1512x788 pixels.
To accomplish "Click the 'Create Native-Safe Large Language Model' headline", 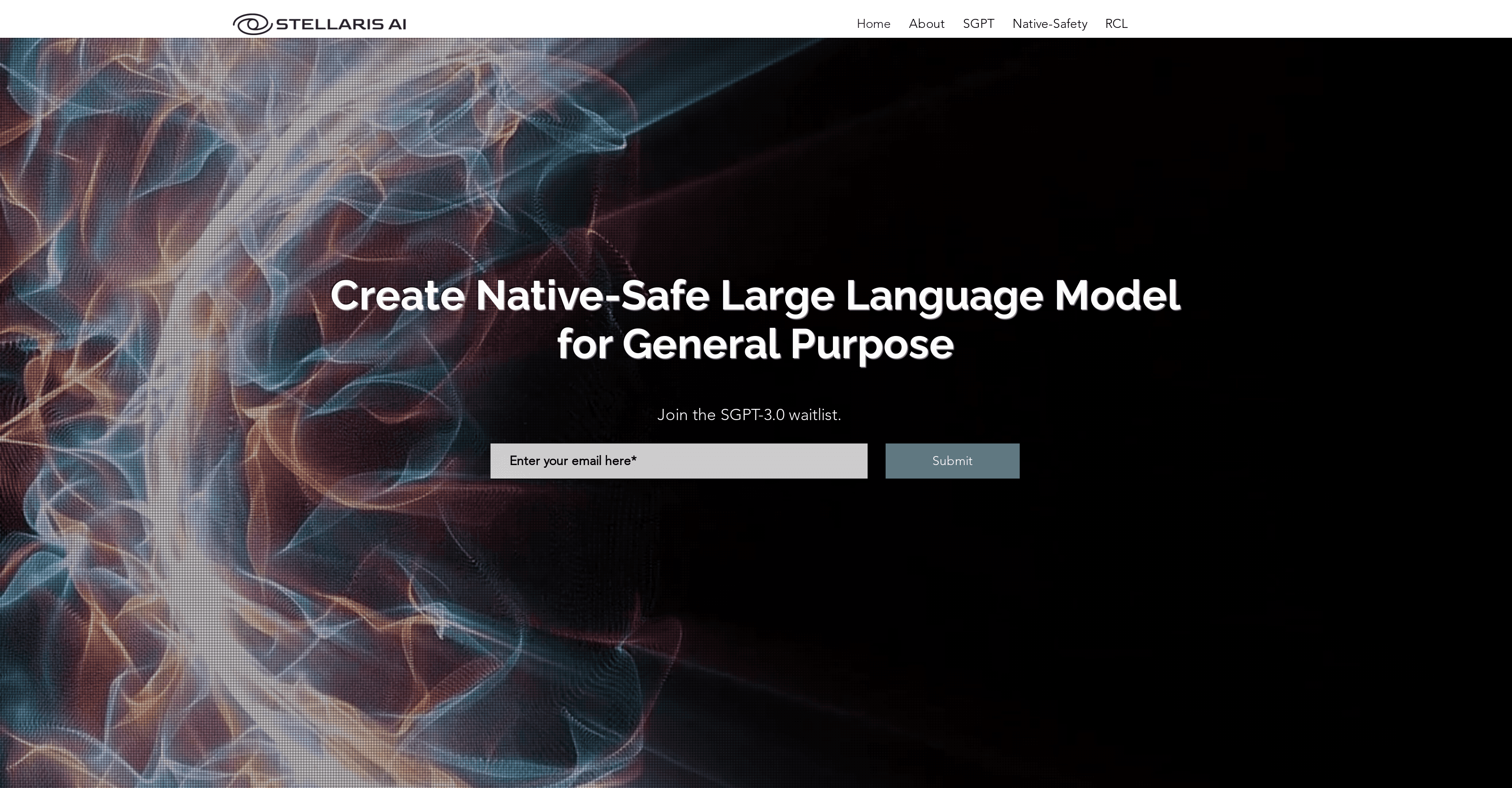I will click(x=755, y=295).
